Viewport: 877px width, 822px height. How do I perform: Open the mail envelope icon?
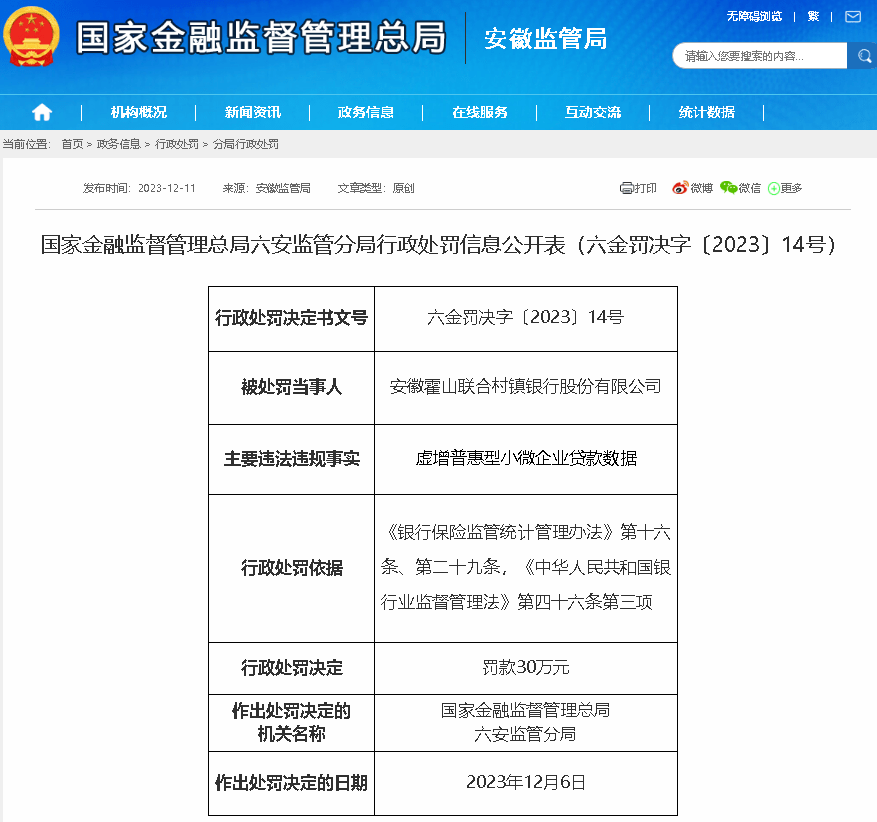[x=853, y=17]
